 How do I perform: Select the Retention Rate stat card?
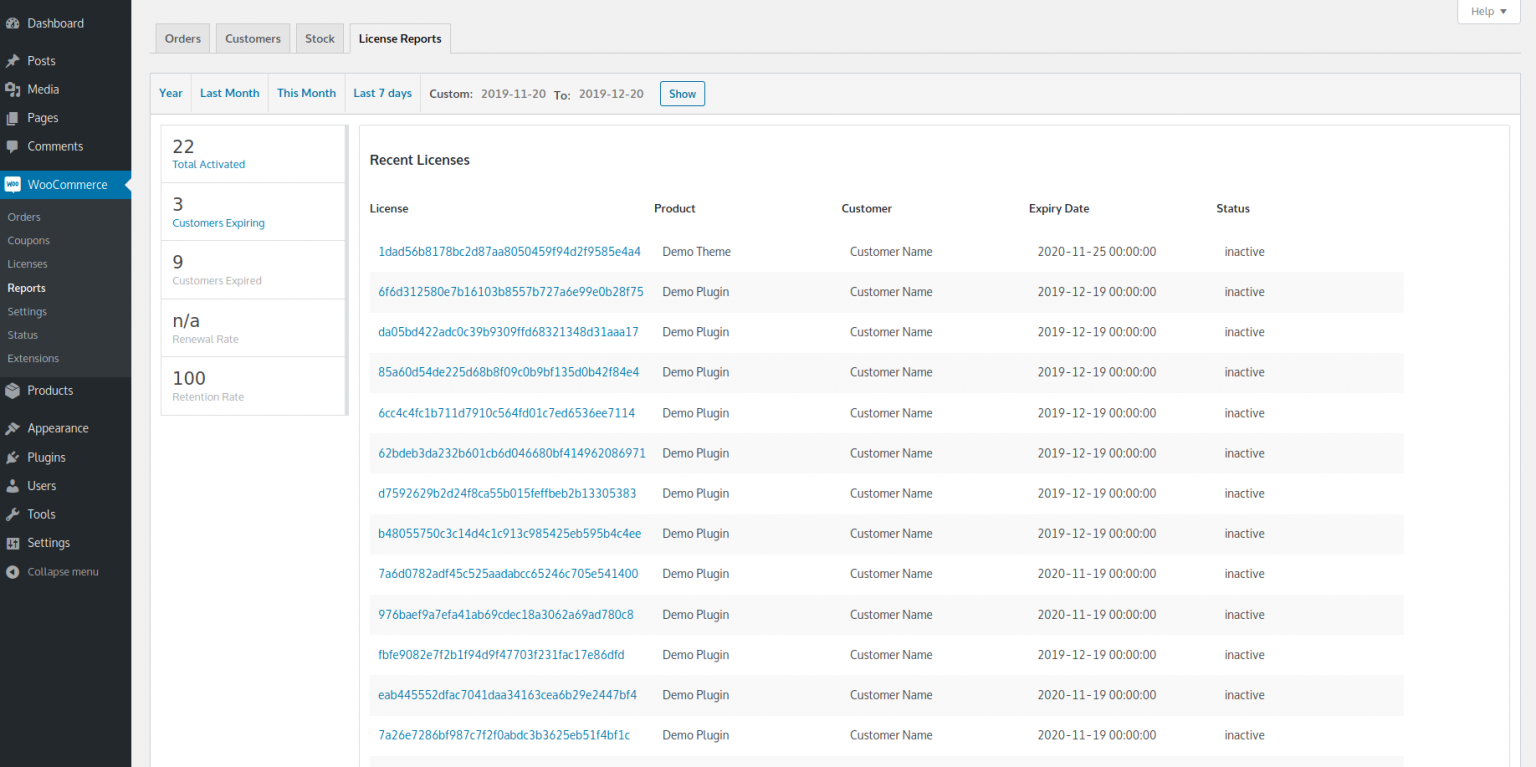253,386
